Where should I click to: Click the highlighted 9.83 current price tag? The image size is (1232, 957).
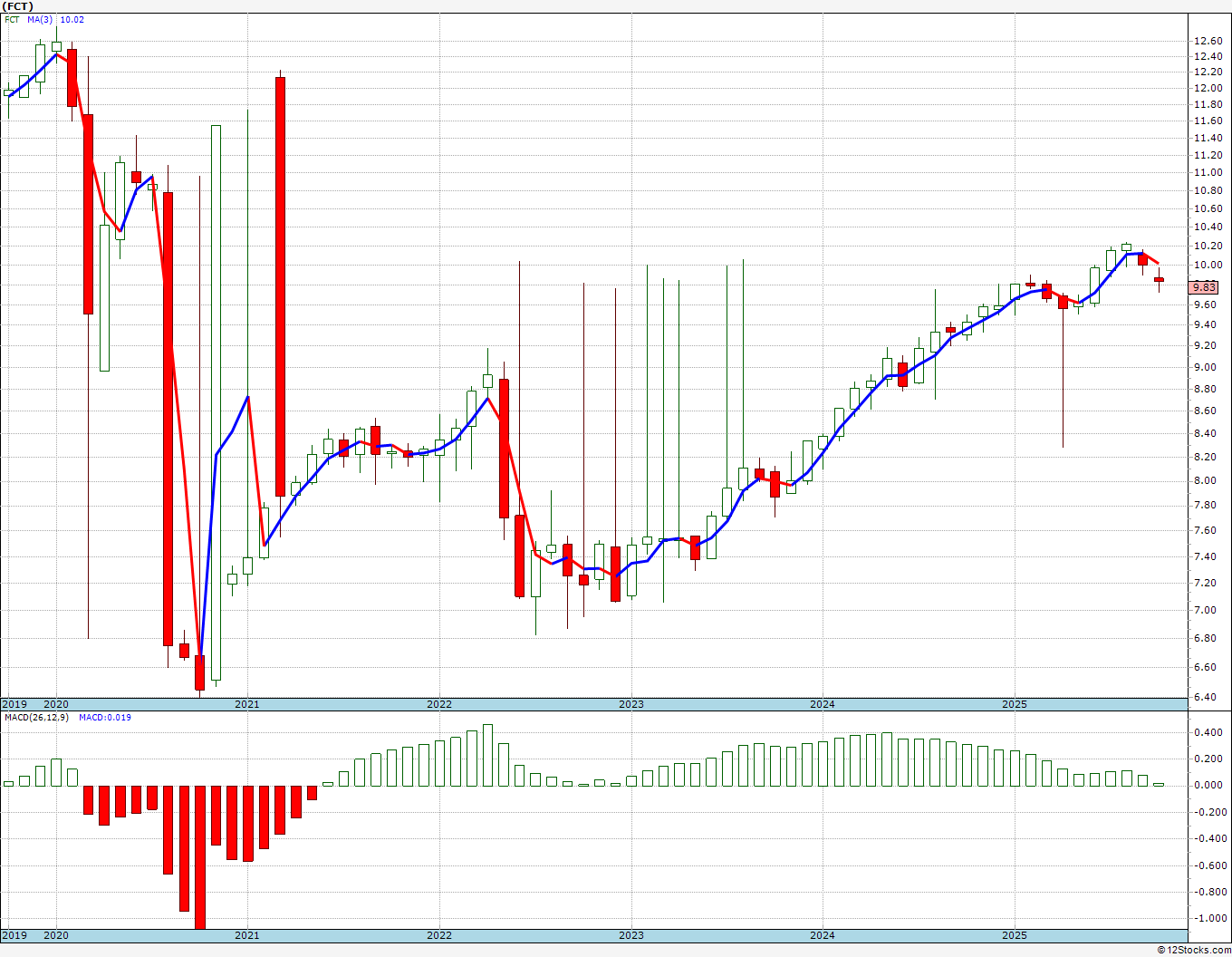[1204, 287]
